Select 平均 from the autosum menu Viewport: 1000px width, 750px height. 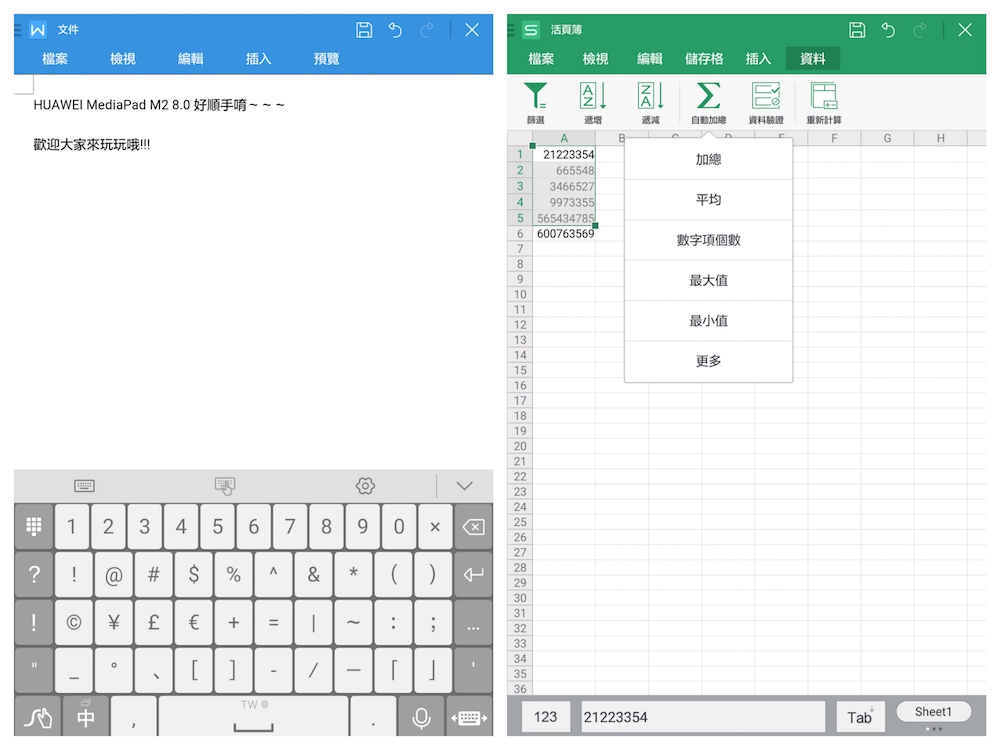(708, 200)
